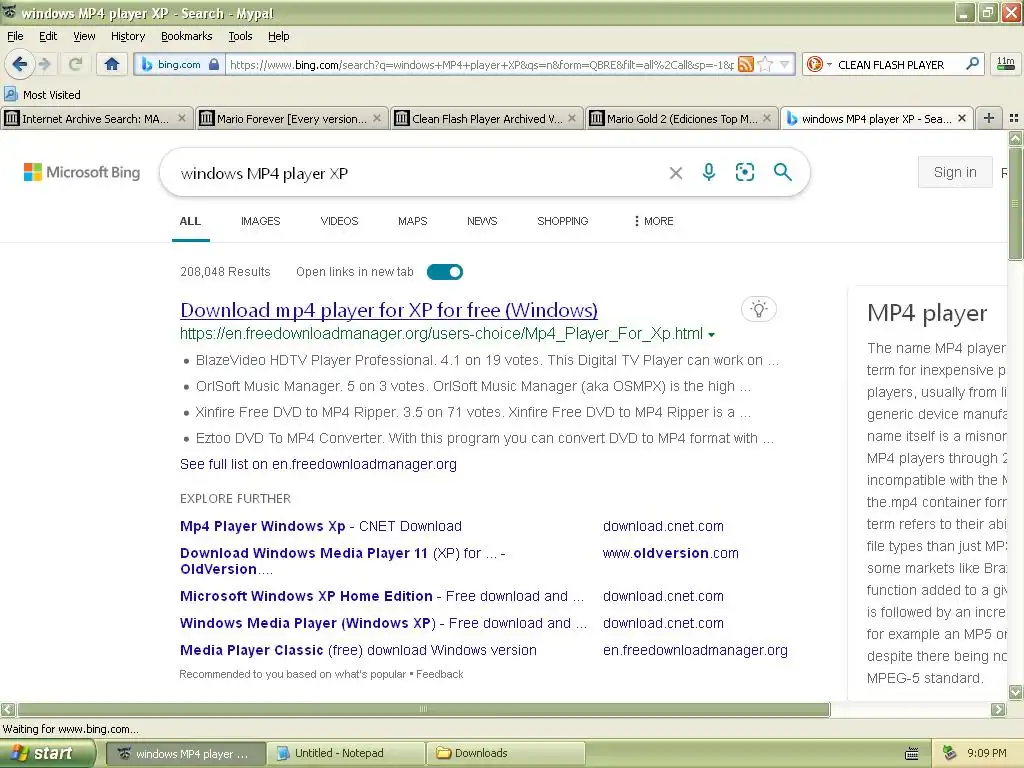
Task: Expand the result URL dropdown caret
Action: click(x=711, y=334)
